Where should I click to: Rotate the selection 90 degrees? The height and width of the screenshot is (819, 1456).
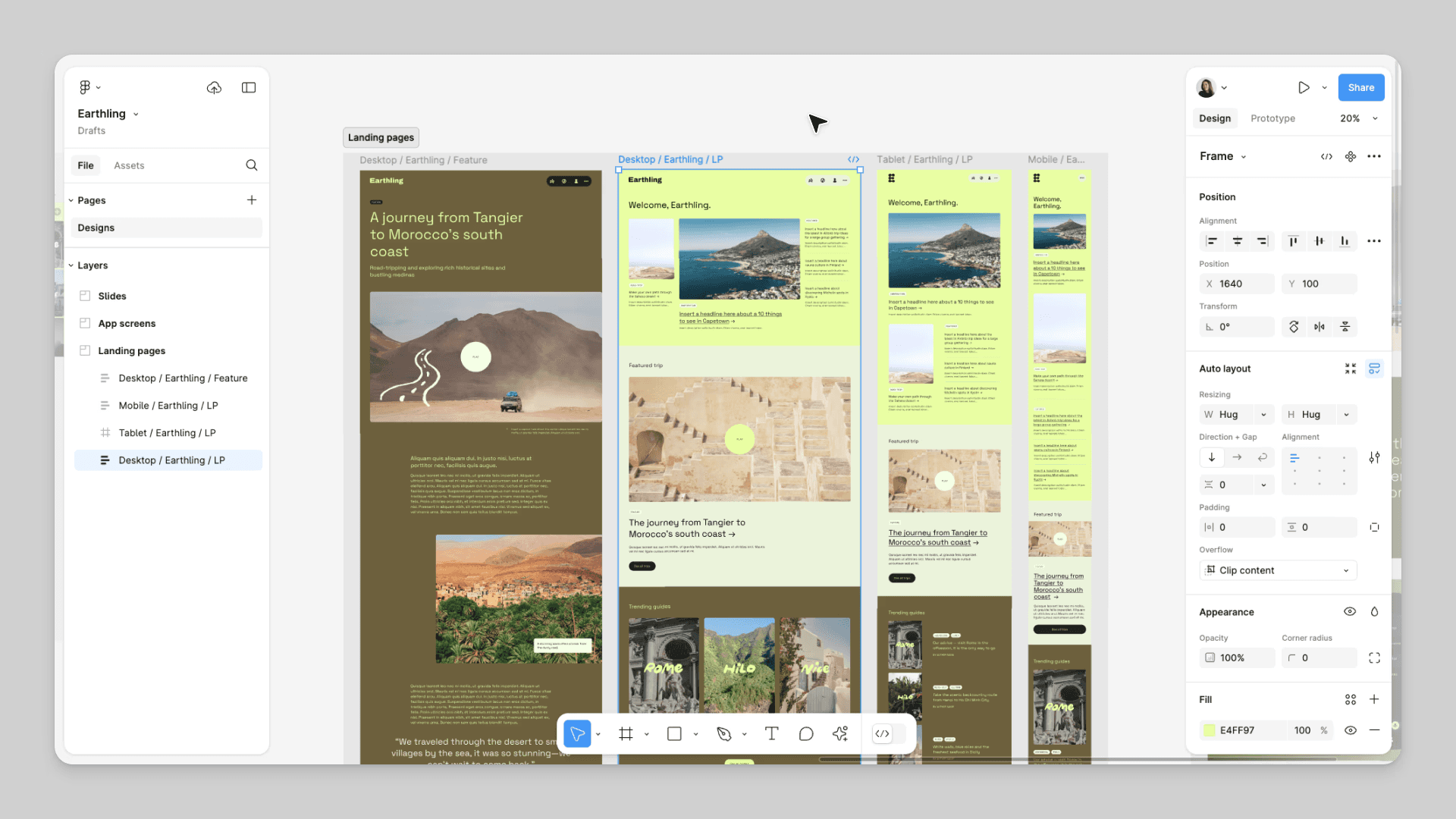click(1294, 327)
